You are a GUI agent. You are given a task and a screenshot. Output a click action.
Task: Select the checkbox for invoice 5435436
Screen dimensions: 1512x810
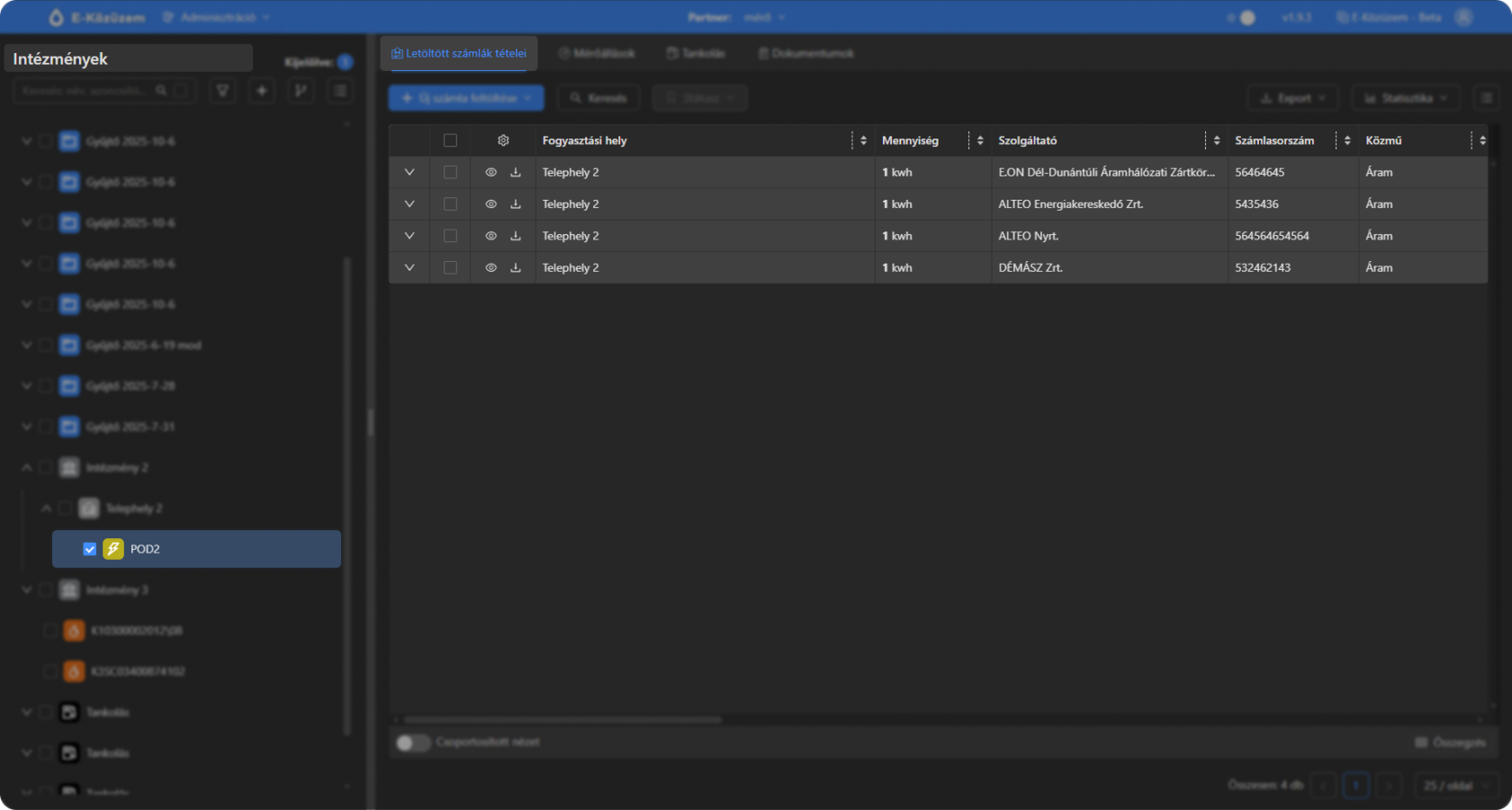(x=450, y=204)
